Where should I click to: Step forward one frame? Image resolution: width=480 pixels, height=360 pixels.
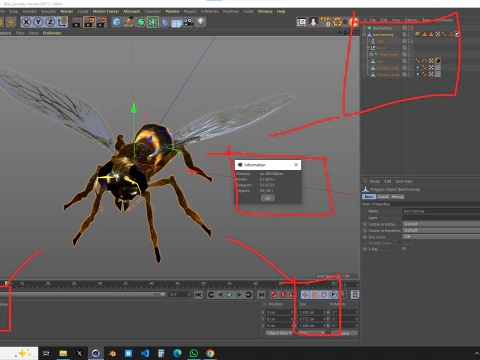coord(239,295)
